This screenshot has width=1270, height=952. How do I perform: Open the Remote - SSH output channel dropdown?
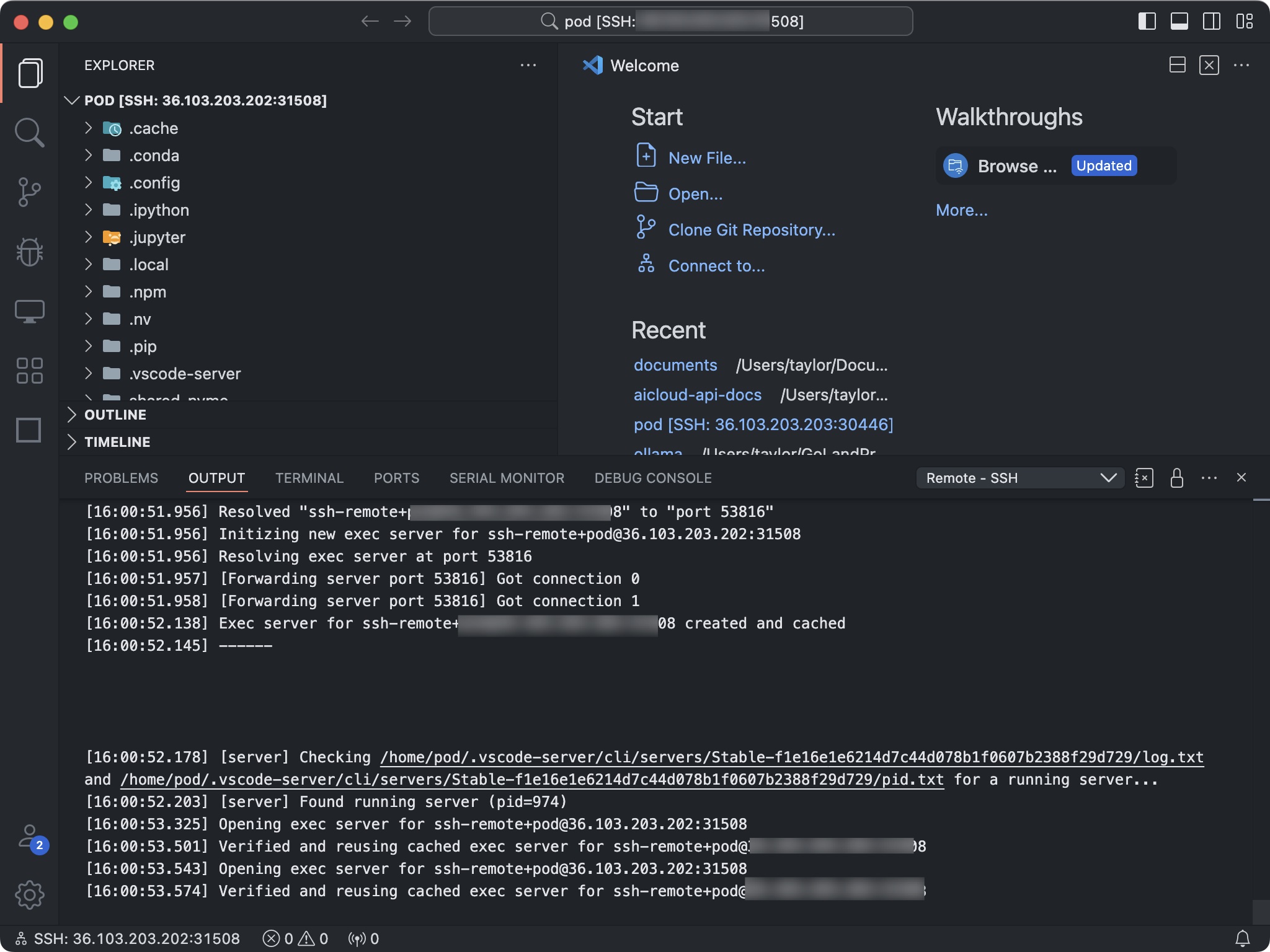[1019, 478]
